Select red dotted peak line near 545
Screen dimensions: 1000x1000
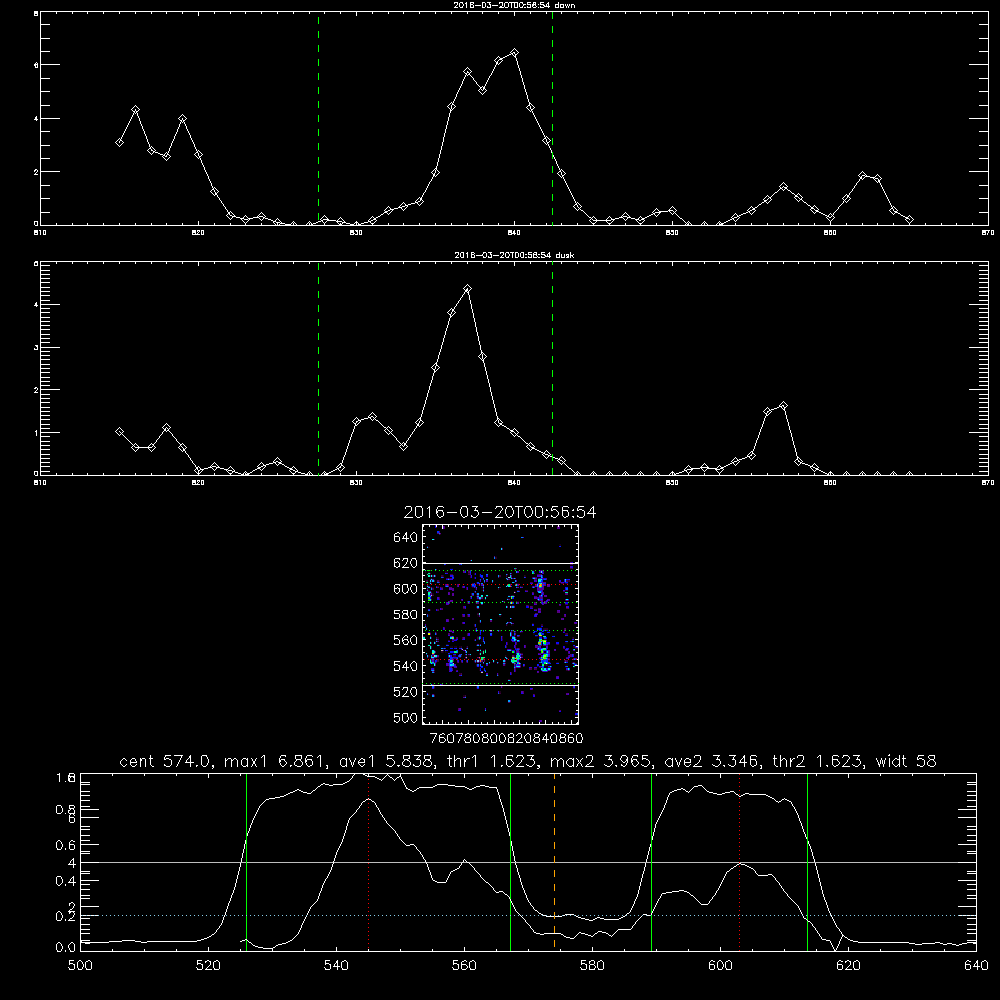369,862
